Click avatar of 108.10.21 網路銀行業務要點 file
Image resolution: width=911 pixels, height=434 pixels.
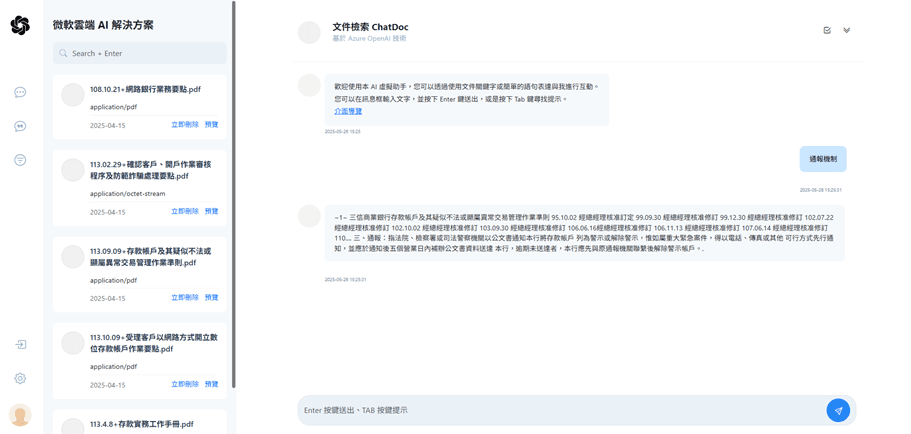click(73, 95)
